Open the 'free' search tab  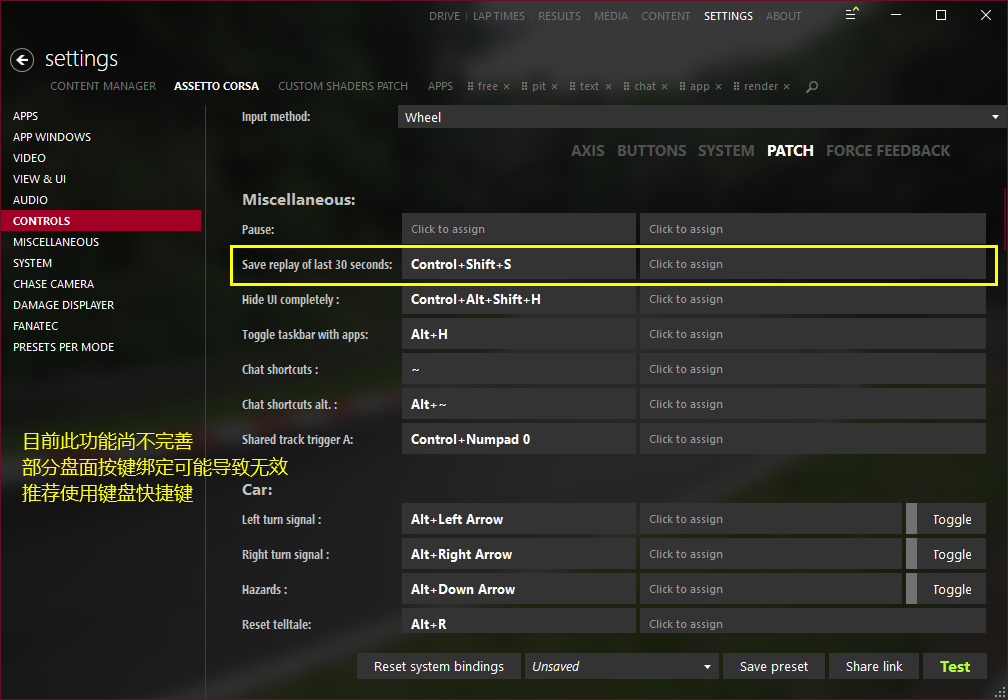[487, 86]
